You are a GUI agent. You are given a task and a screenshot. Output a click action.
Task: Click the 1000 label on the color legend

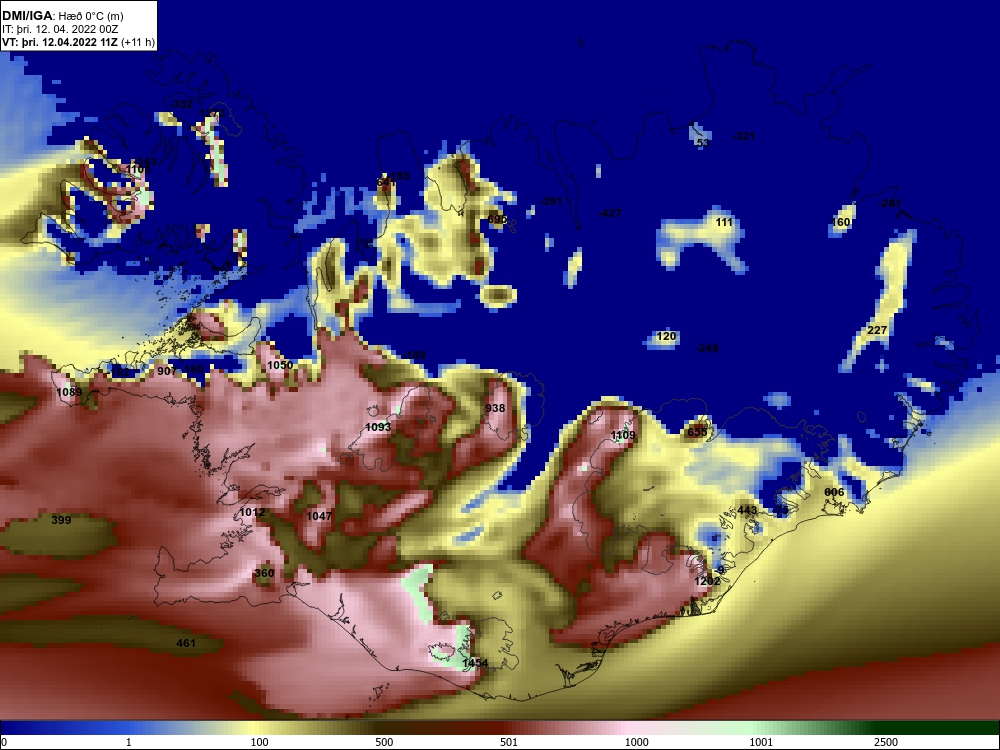click(636, 742)
